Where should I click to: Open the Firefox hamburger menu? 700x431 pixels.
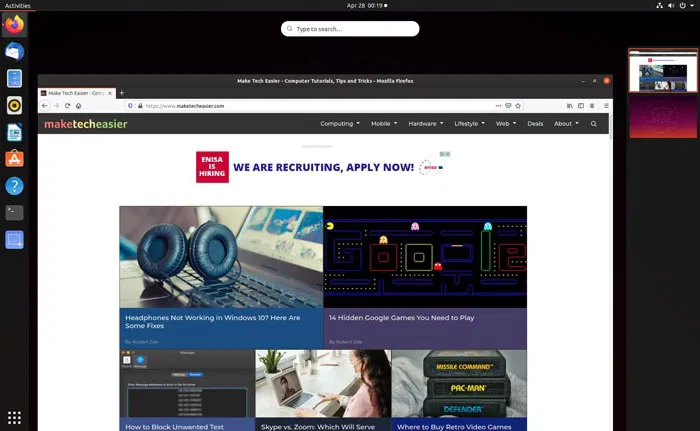click(606, 106)
